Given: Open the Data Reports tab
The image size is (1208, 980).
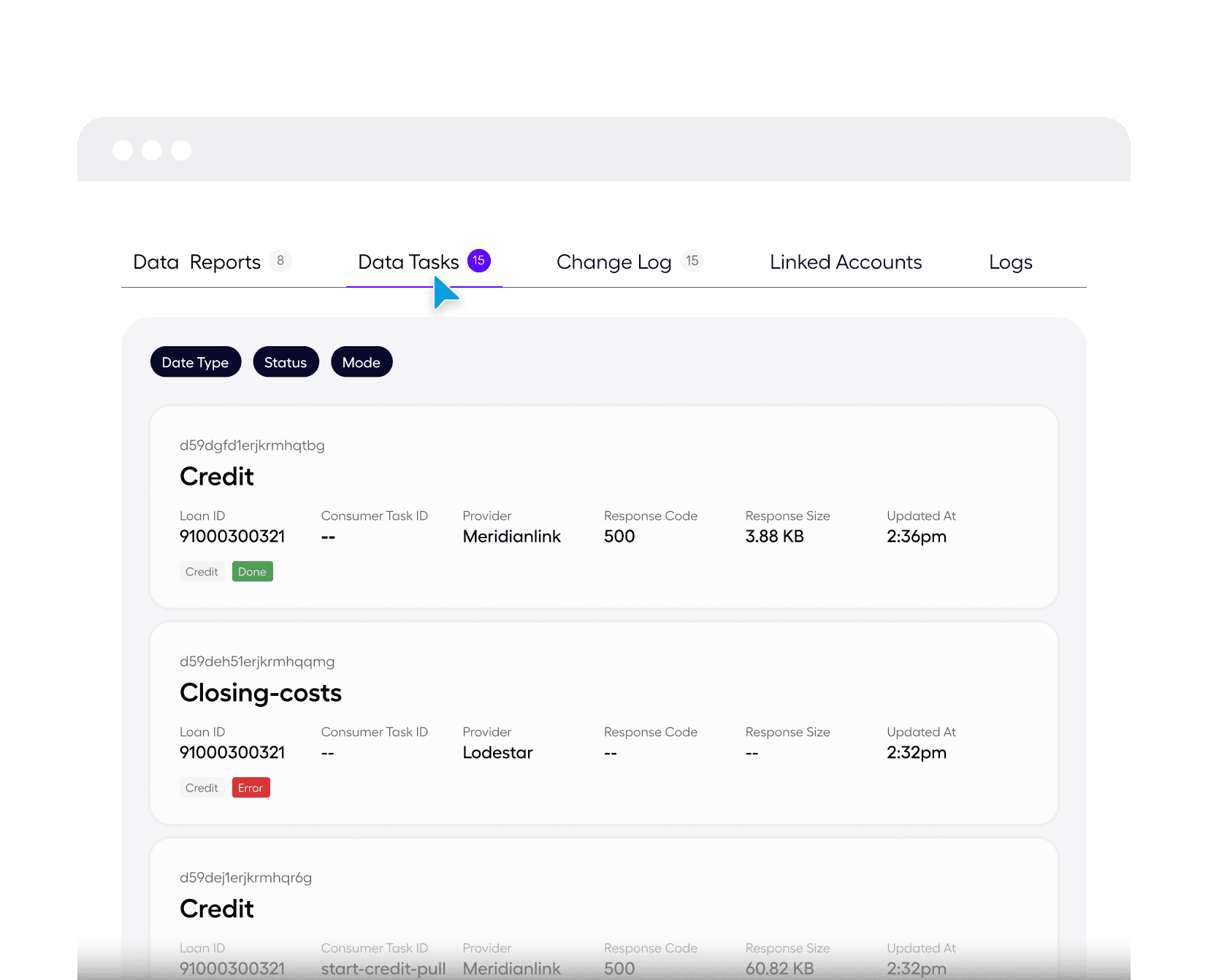Looking at the screenshot, I should click(x=196, y=262).
